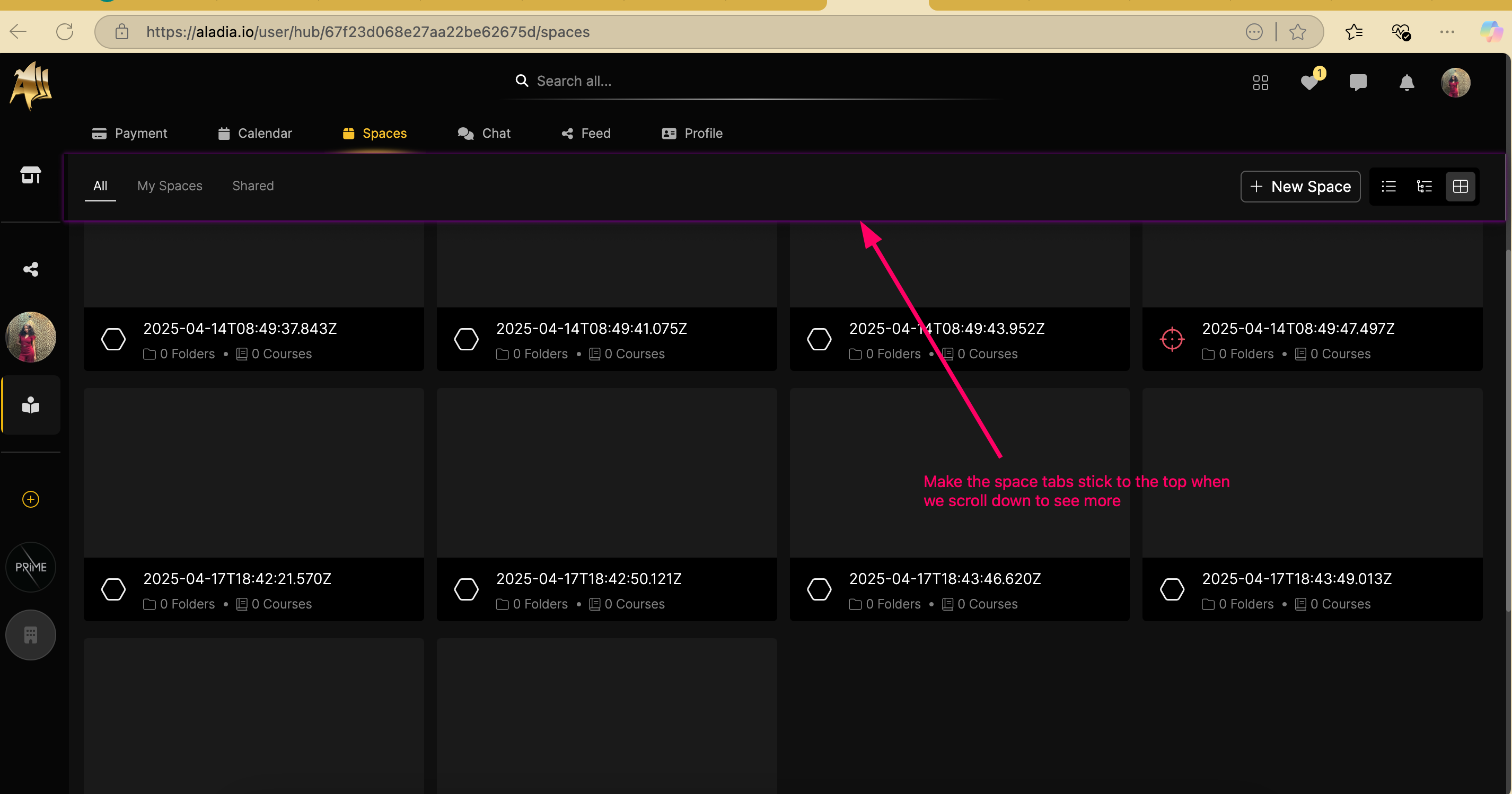The width and height of the screenshot is (1512, 794).
Task: Click the hexagon icon for space 2025-04-14T08:49:41.075Z
Action: click(466, 339)
